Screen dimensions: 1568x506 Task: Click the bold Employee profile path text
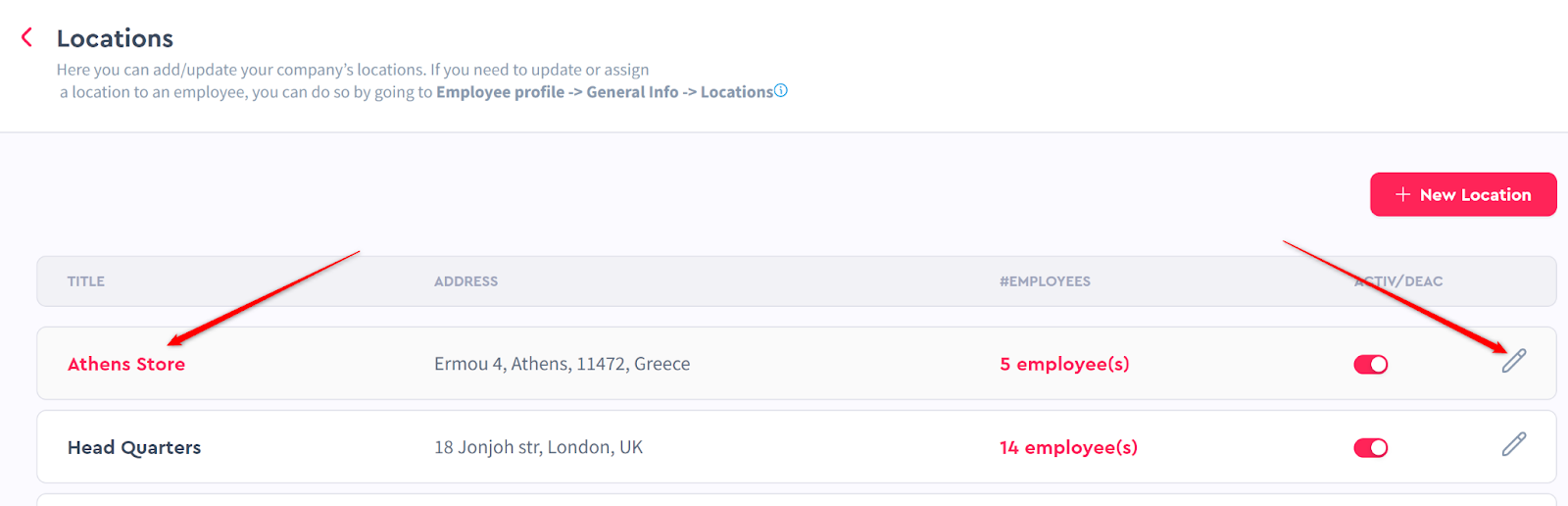(x=500, y=92)
